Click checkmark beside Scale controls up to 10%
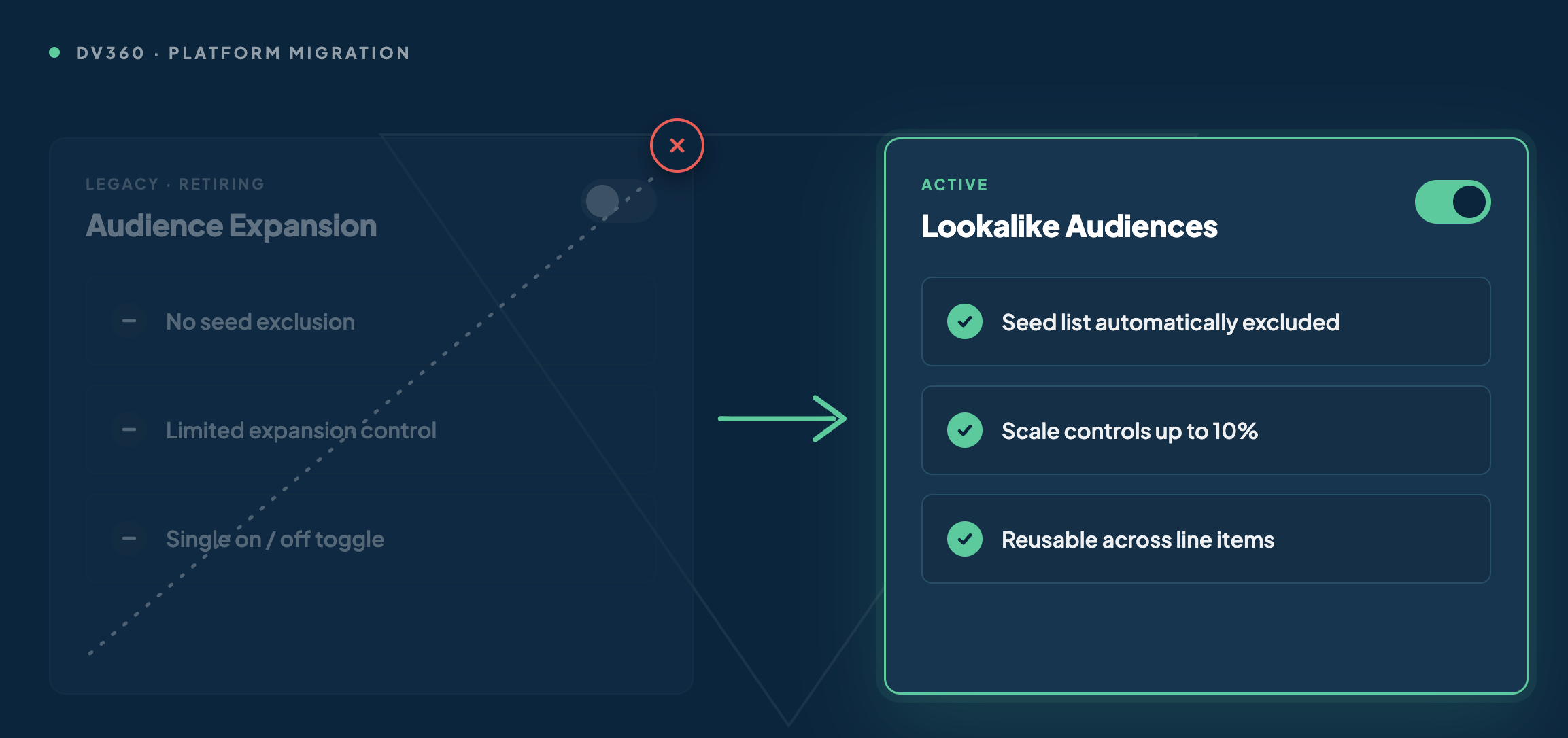This screenshot has width=1568, height=738. coord(964,430)
